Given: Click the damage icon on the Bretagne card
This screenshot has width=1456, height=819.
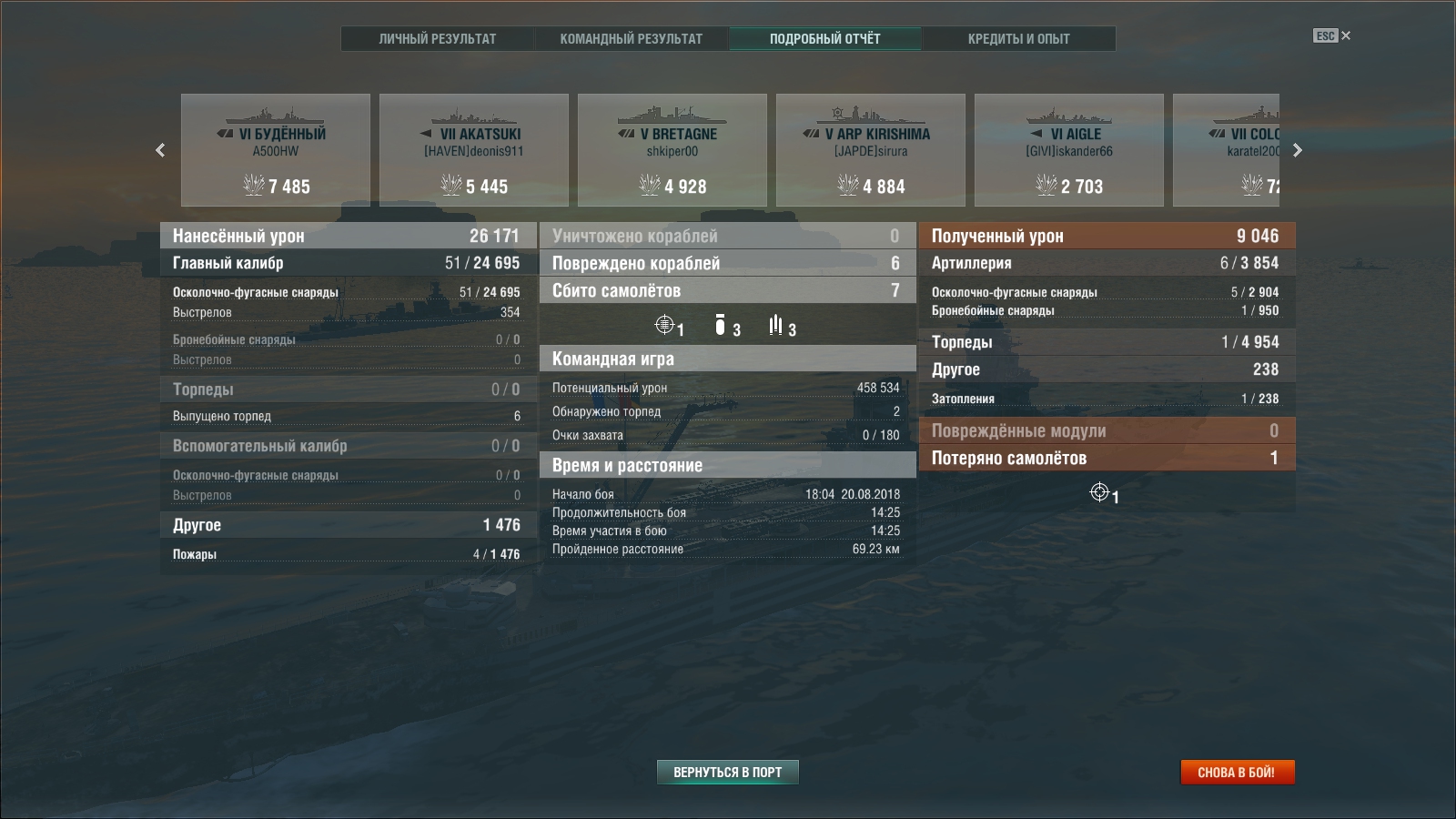Looking at the screenshot, I should pos(650,185).
